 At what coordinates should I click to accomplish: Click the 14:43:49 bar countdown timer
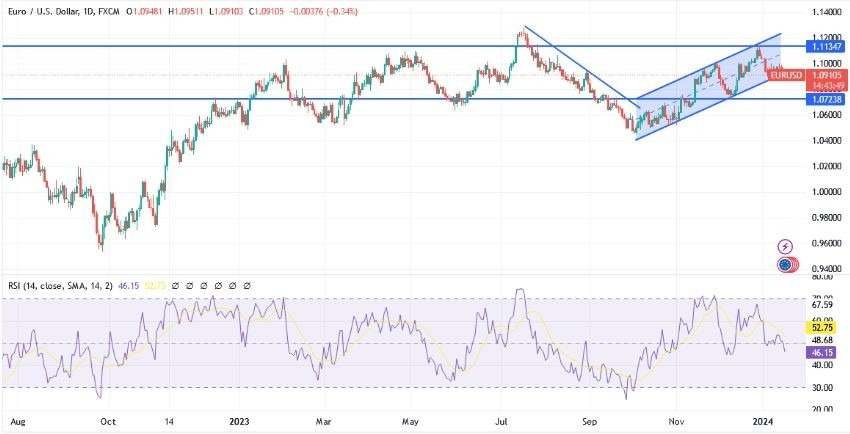[x=827, y=86]
